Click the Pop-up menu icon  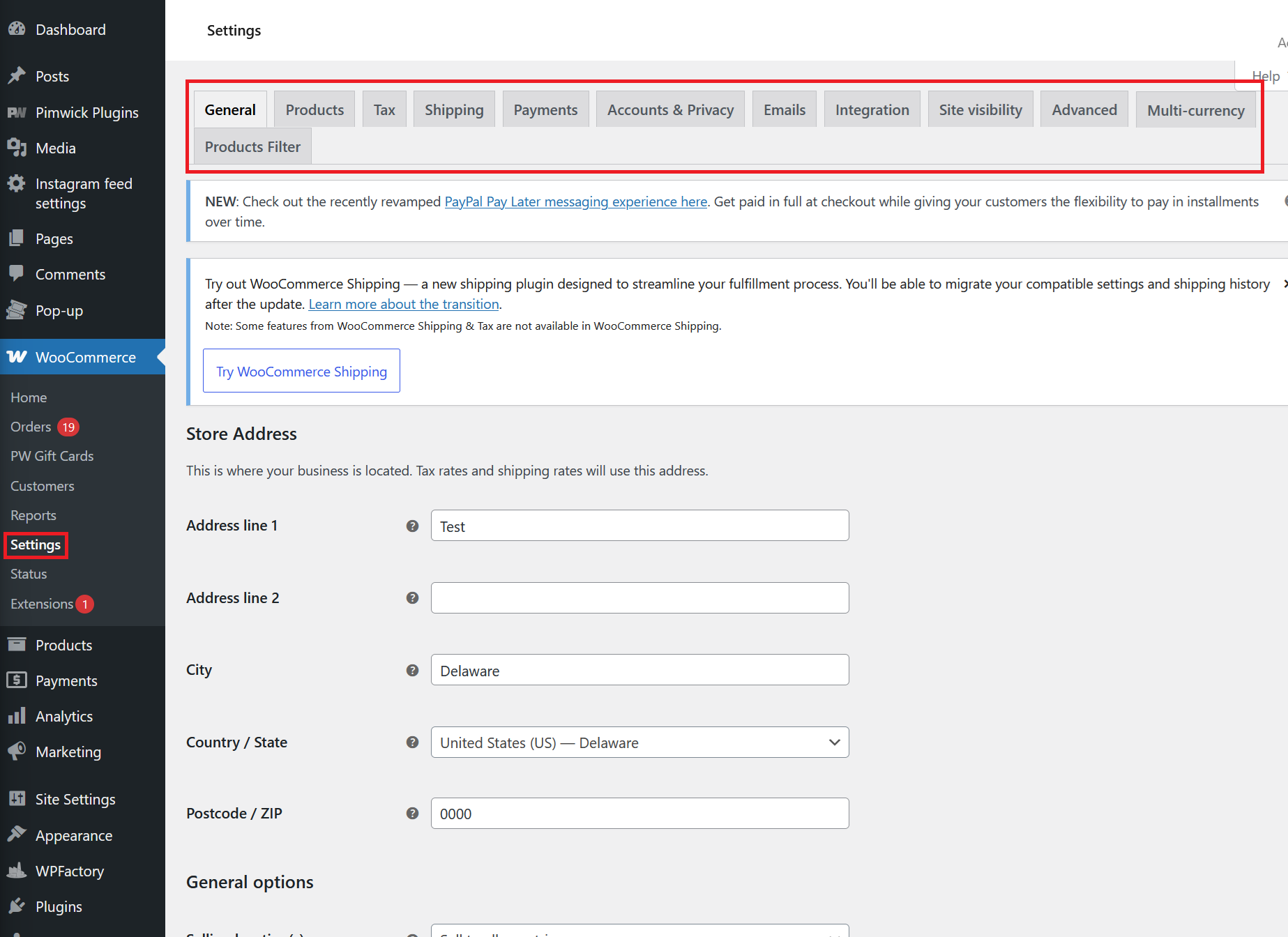click(17, 310)
